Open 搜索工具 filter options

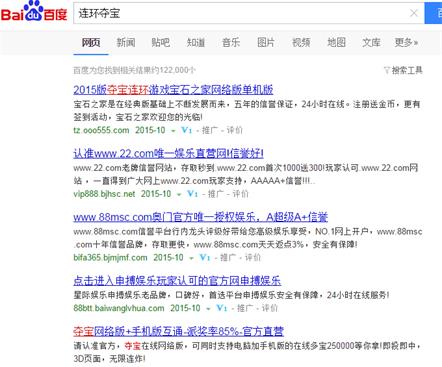pos(403,70)
